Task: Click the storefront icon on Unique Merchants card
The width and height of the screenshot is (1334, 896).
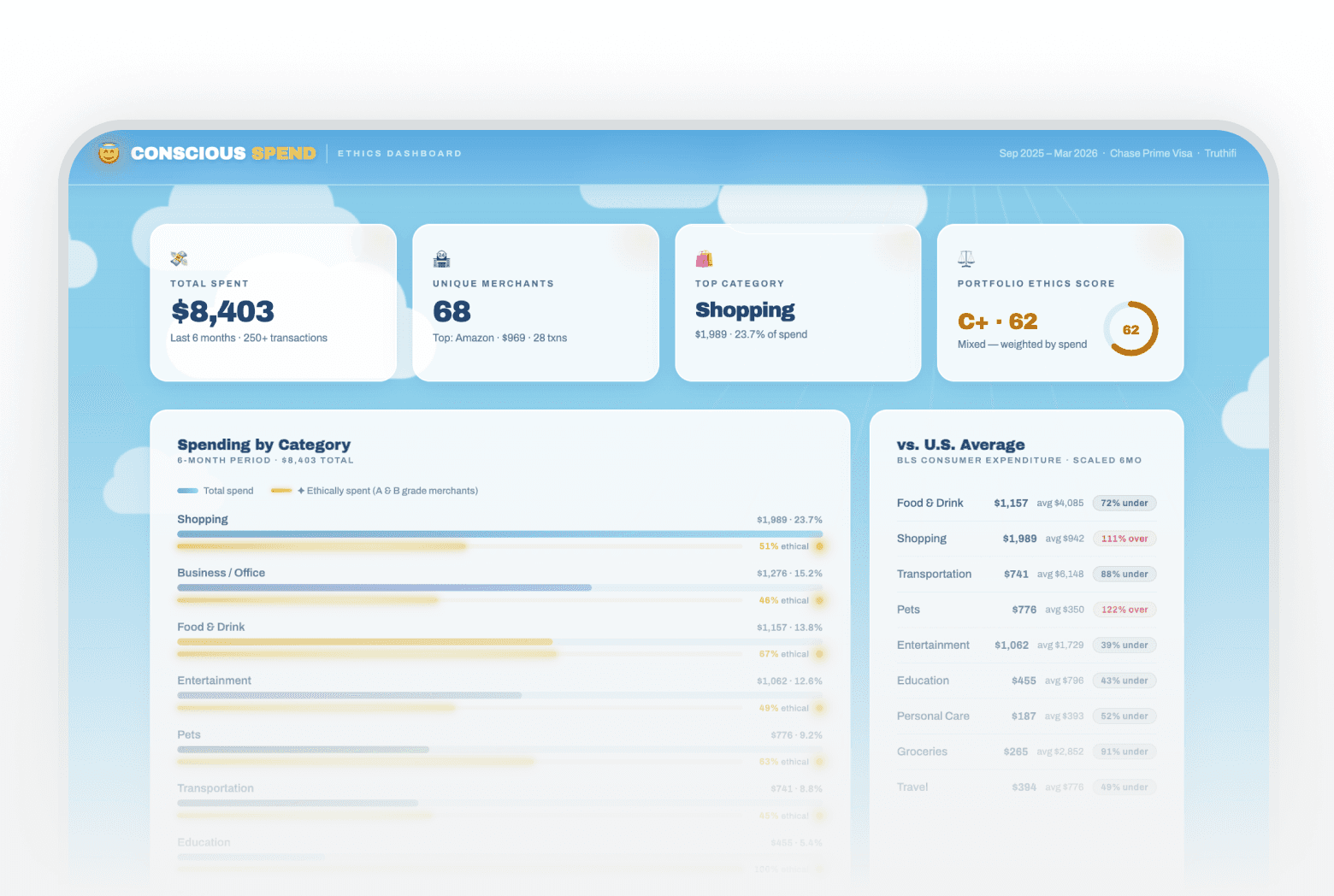Action: (441, 258)
